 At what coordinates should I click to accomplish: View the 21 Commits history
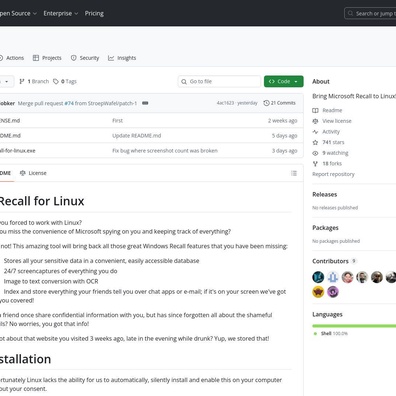click(279, 103)
